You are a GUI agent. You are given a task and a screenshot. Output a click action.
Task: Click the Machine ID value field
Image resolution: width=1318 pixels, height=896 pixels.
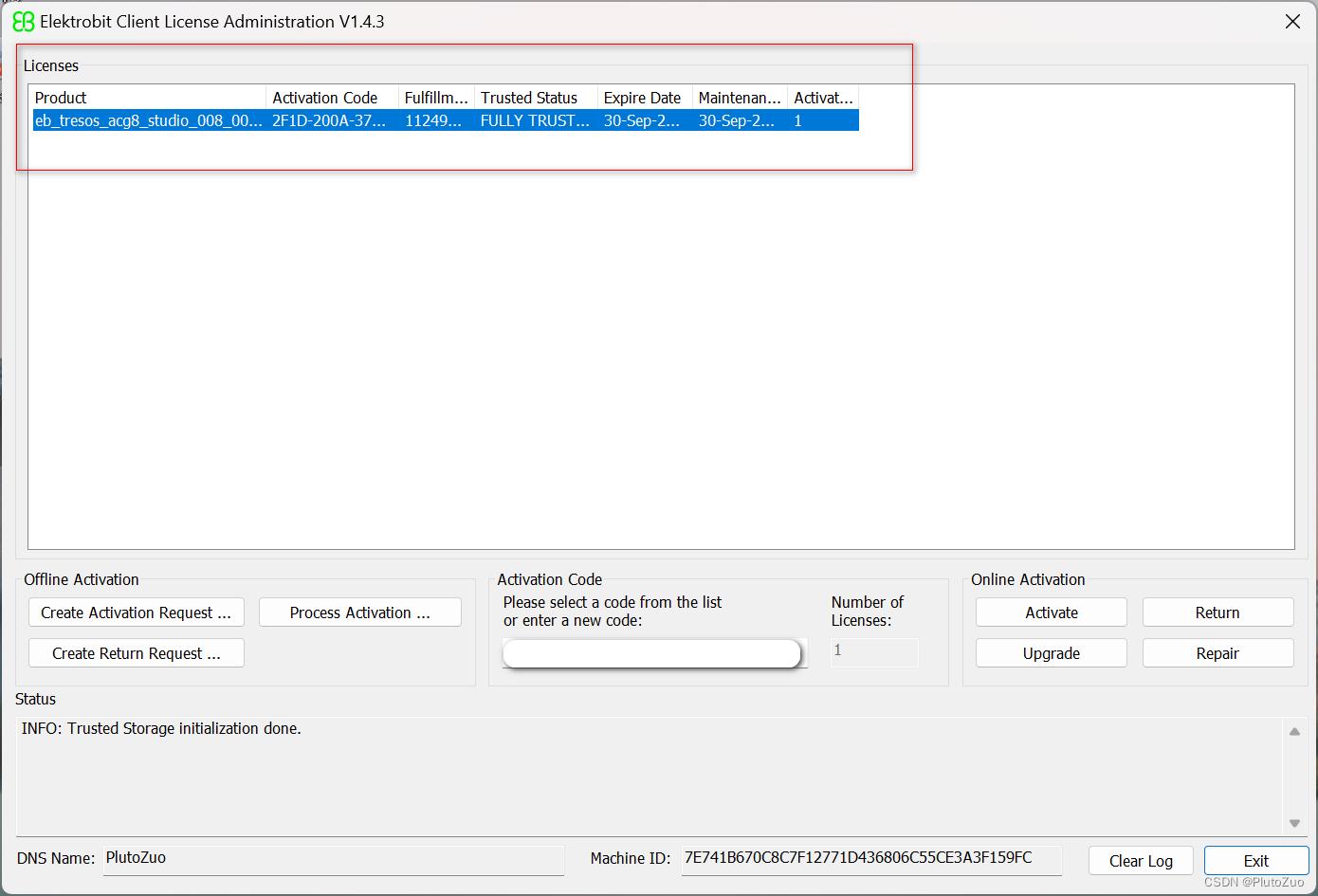pyautogui.click(x=871, y=859)
